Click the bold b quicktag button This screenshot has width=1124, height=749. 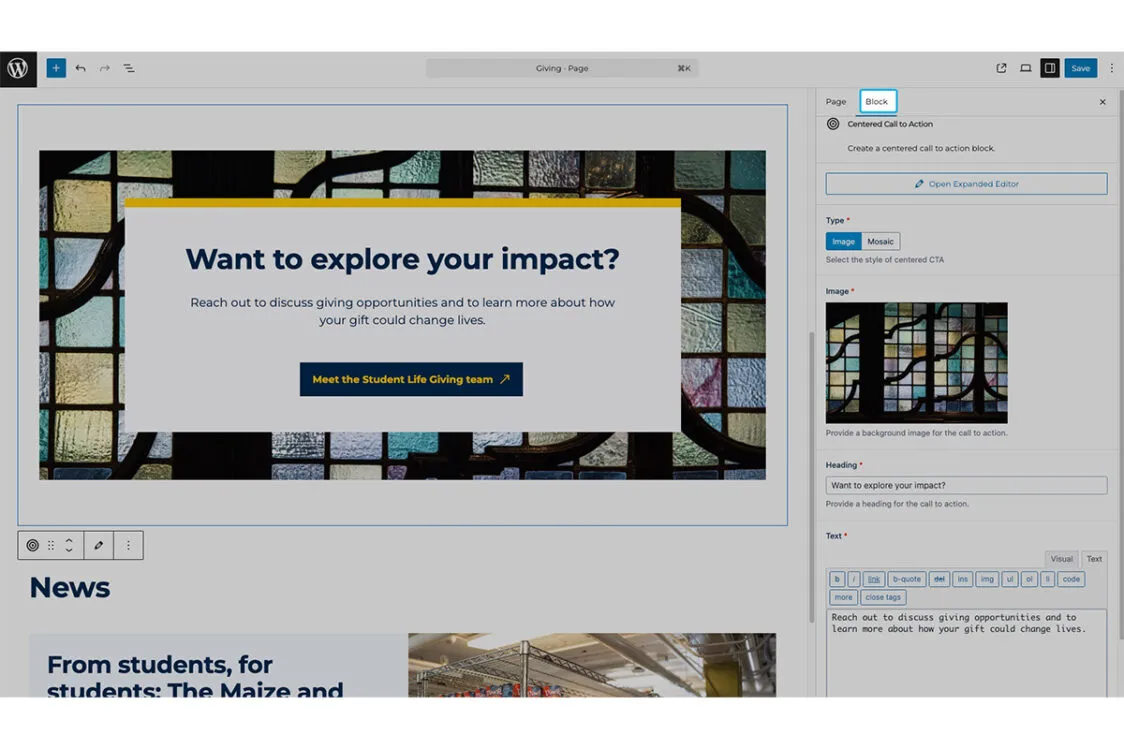pyautogui.click(x=837, y=579)
